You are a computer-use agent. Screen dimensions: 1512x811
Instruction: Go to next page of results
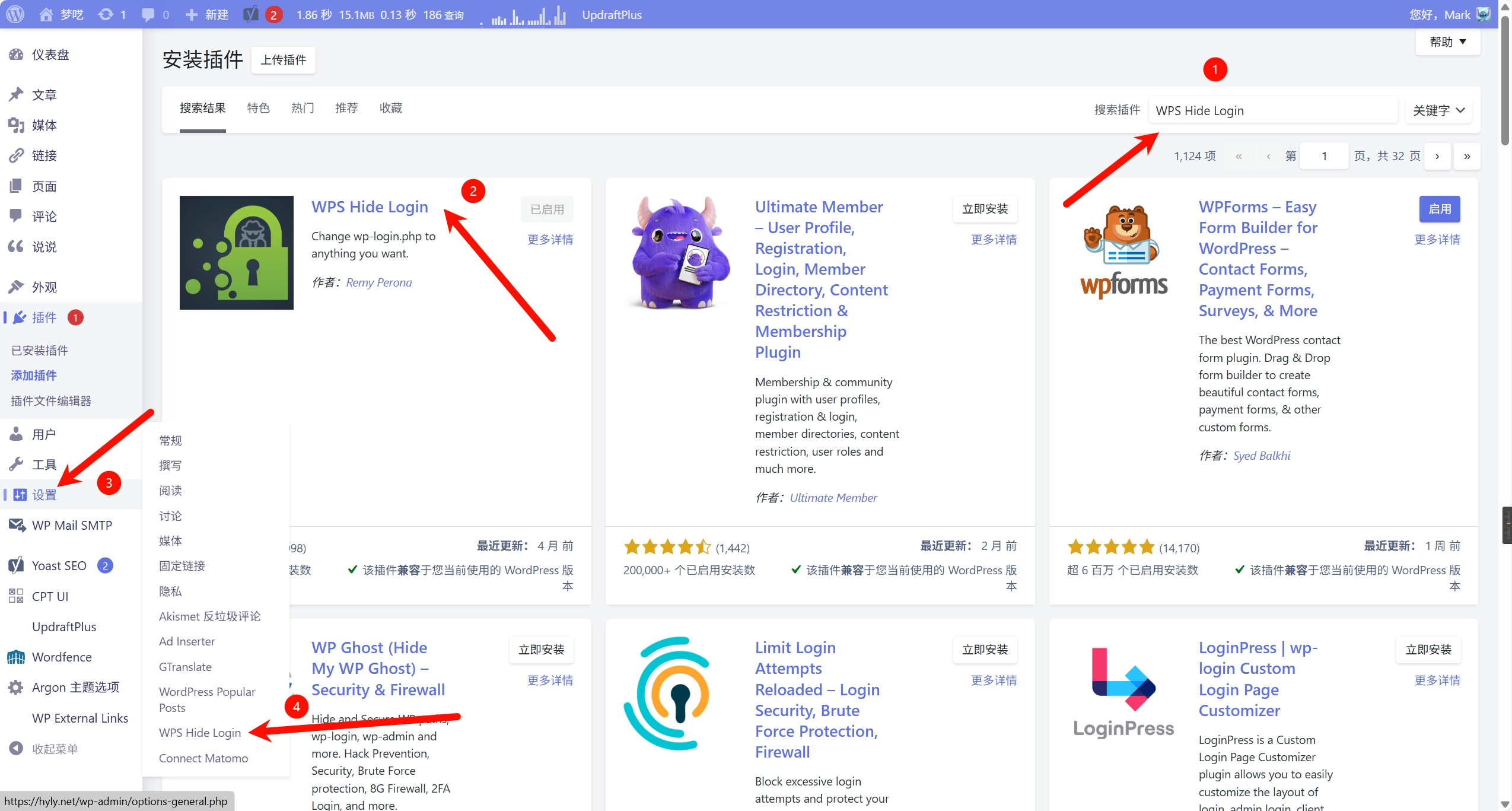coord(1437,156)
